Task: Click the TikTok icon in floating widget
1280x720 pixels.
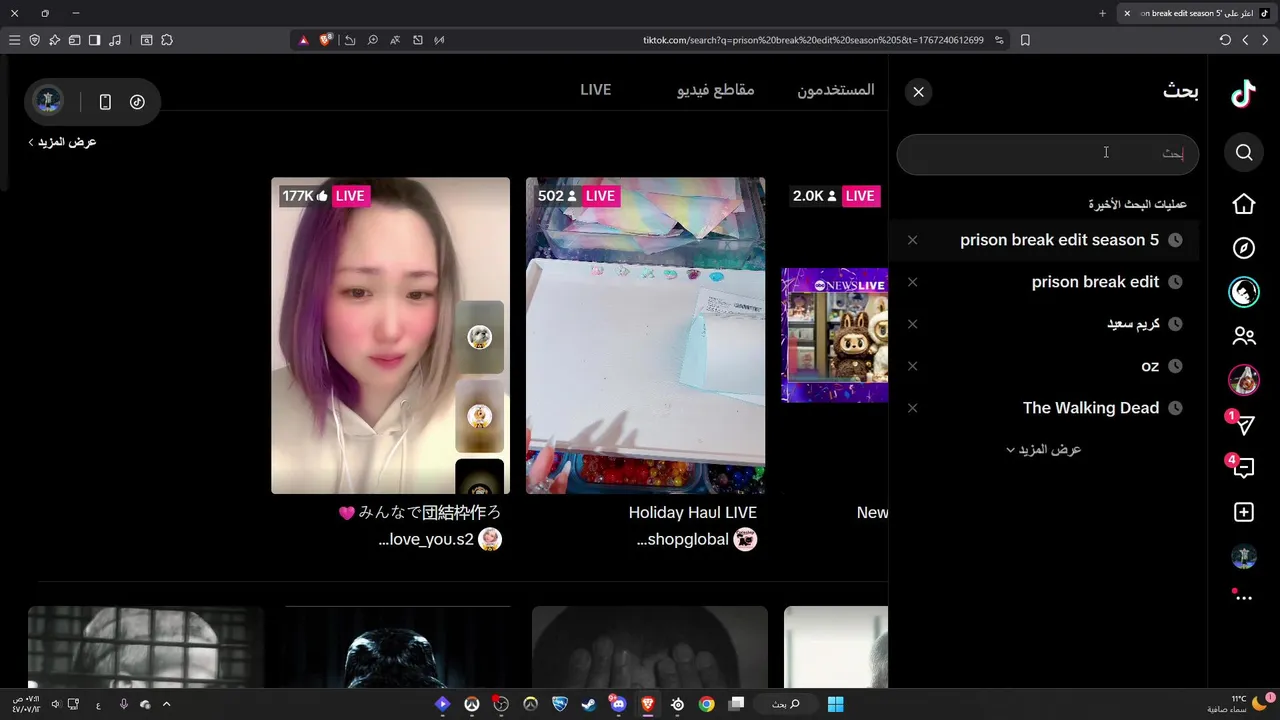Action: (137, 102)
